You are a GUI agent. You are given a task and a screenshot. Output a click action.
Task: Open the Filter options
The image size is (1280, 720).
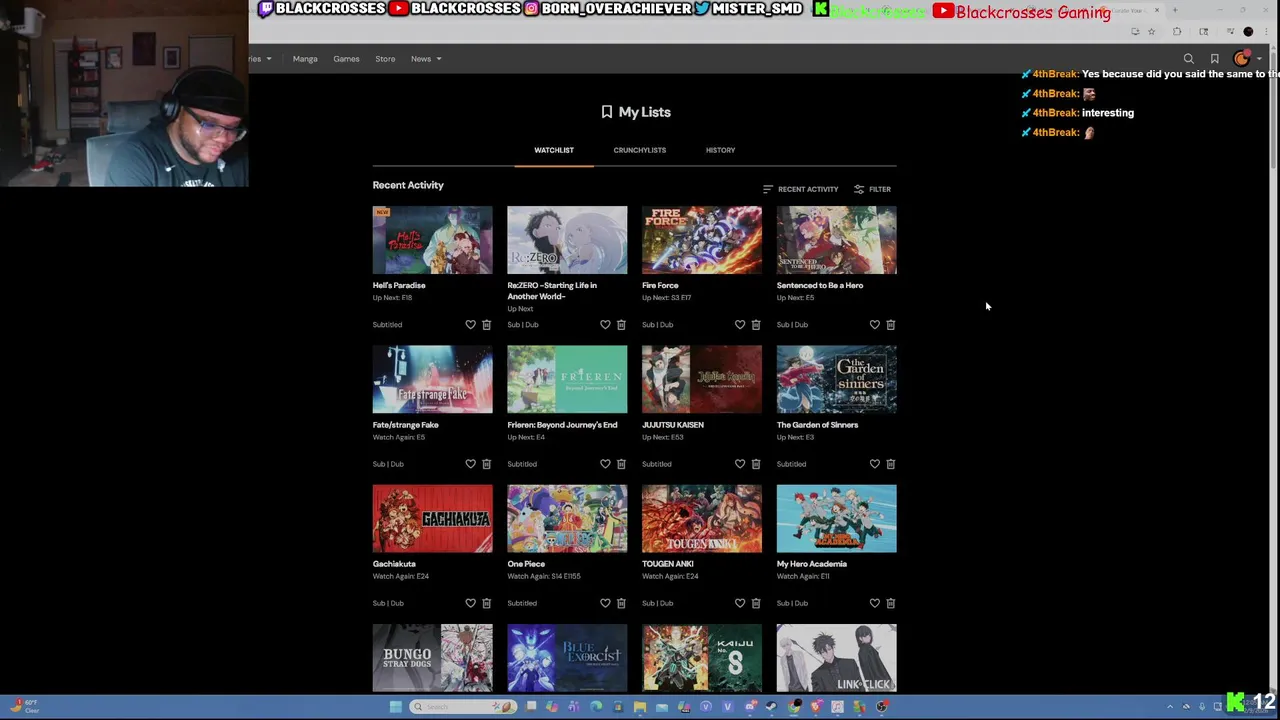[x=872, y=189]
